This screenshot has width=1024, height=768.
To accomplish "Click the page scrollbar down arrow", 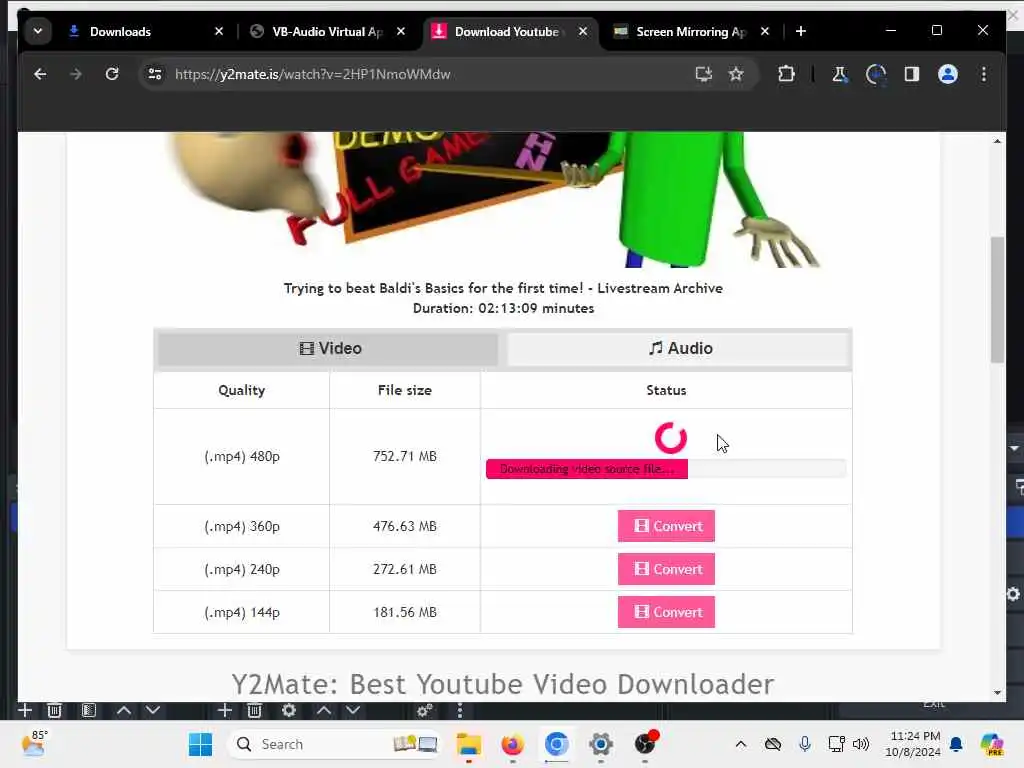I will tap(997, 692).
